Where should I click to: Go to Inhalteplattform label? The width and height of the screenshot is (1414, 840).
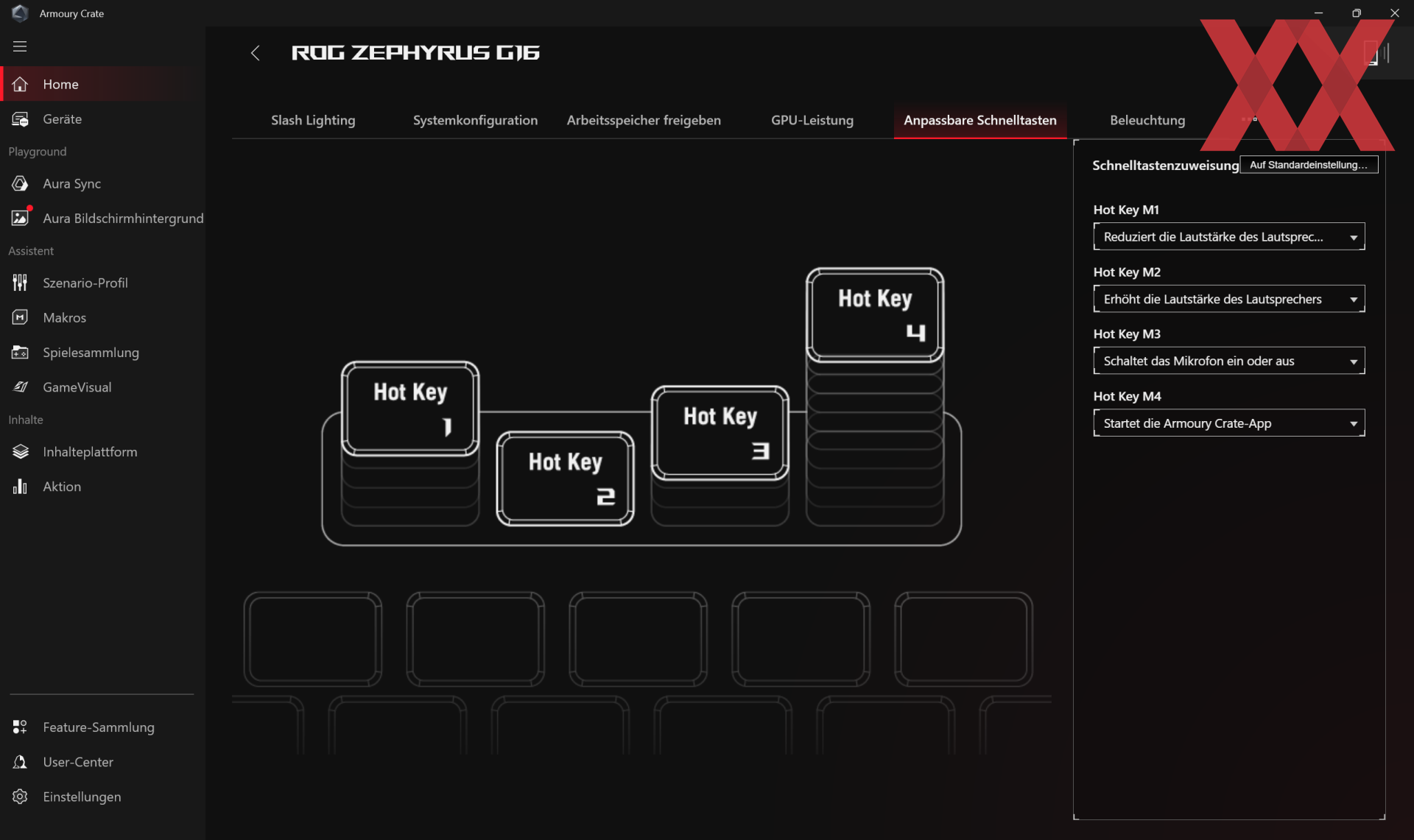coord(90,451)
